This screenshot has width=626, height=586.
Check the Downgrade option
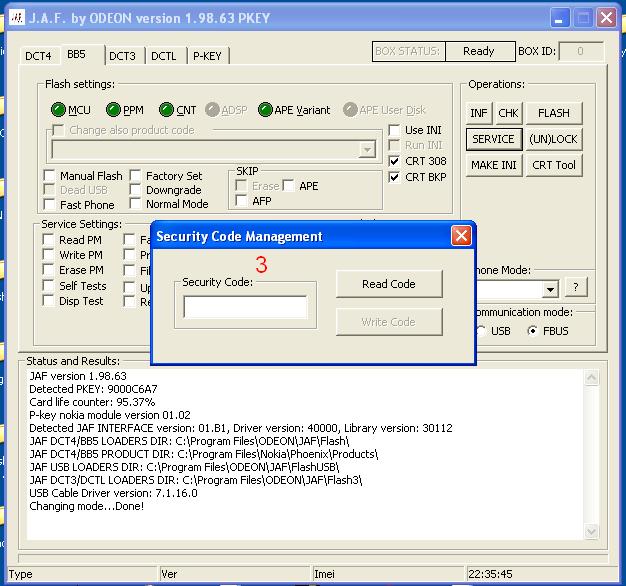pos(135,190)
